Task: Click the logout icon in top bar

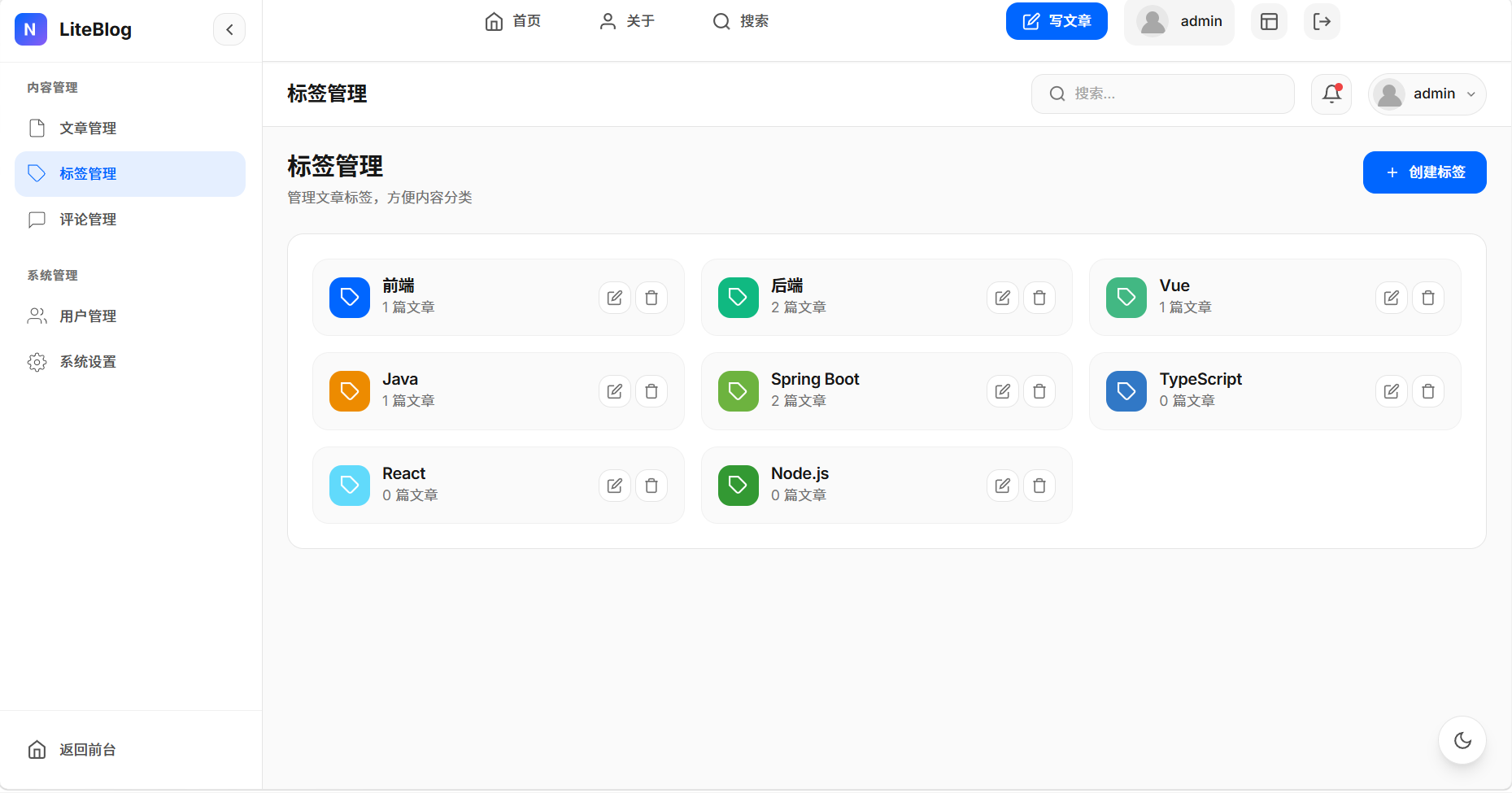Action: tap(1322, 22)
